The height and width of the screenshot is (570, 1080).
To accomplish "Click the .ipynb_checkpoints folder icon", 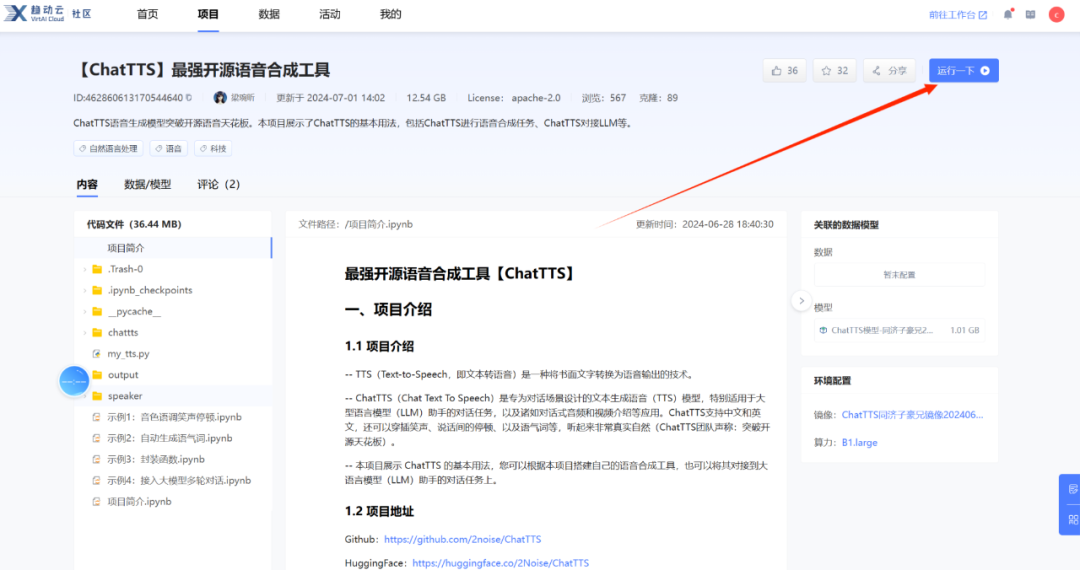I will point(97,291).
